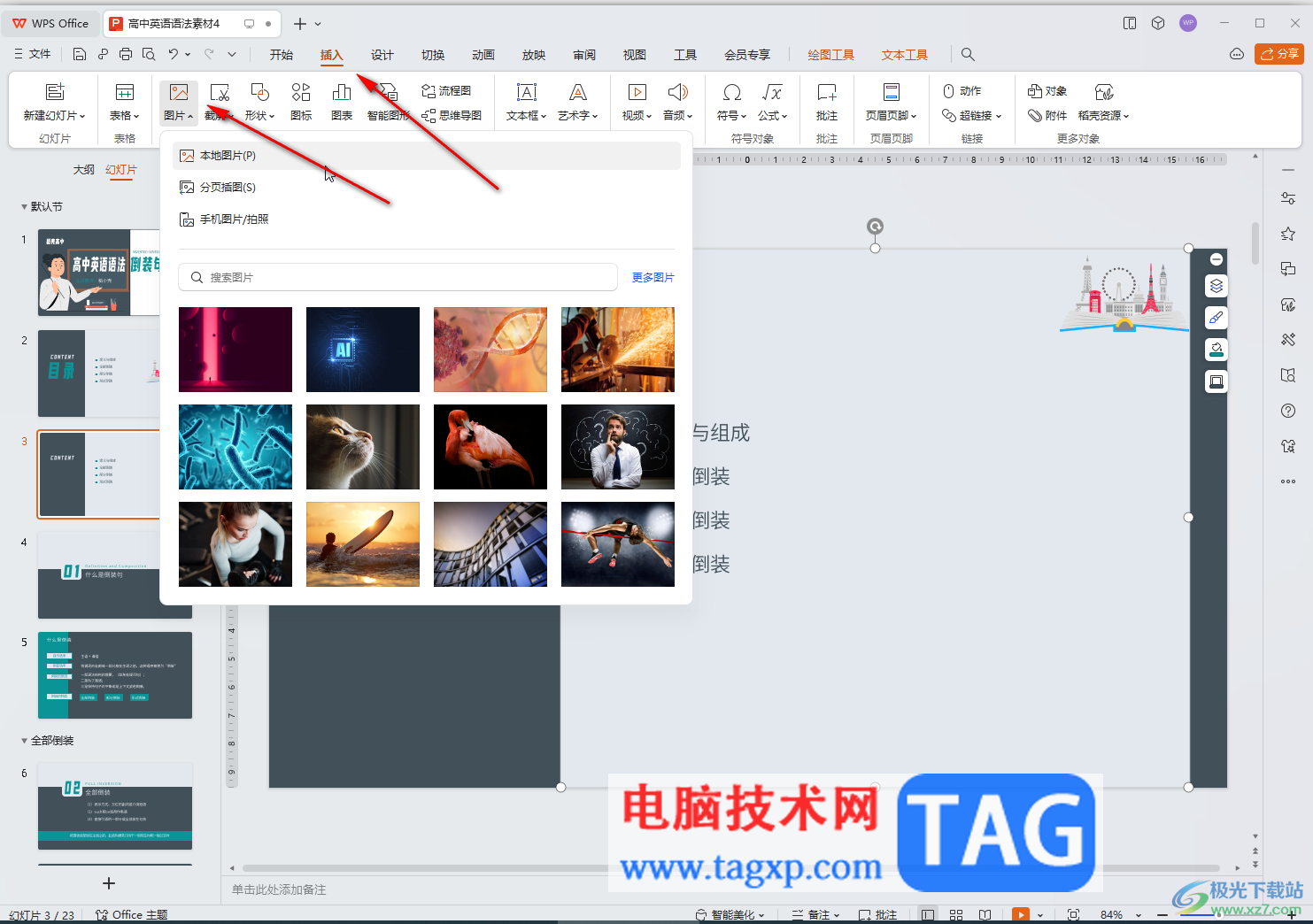The width and height of the screenshot is (1313, 924).
Task: Insert an Object (对象) from ribbon
Action: point(1047,91)
